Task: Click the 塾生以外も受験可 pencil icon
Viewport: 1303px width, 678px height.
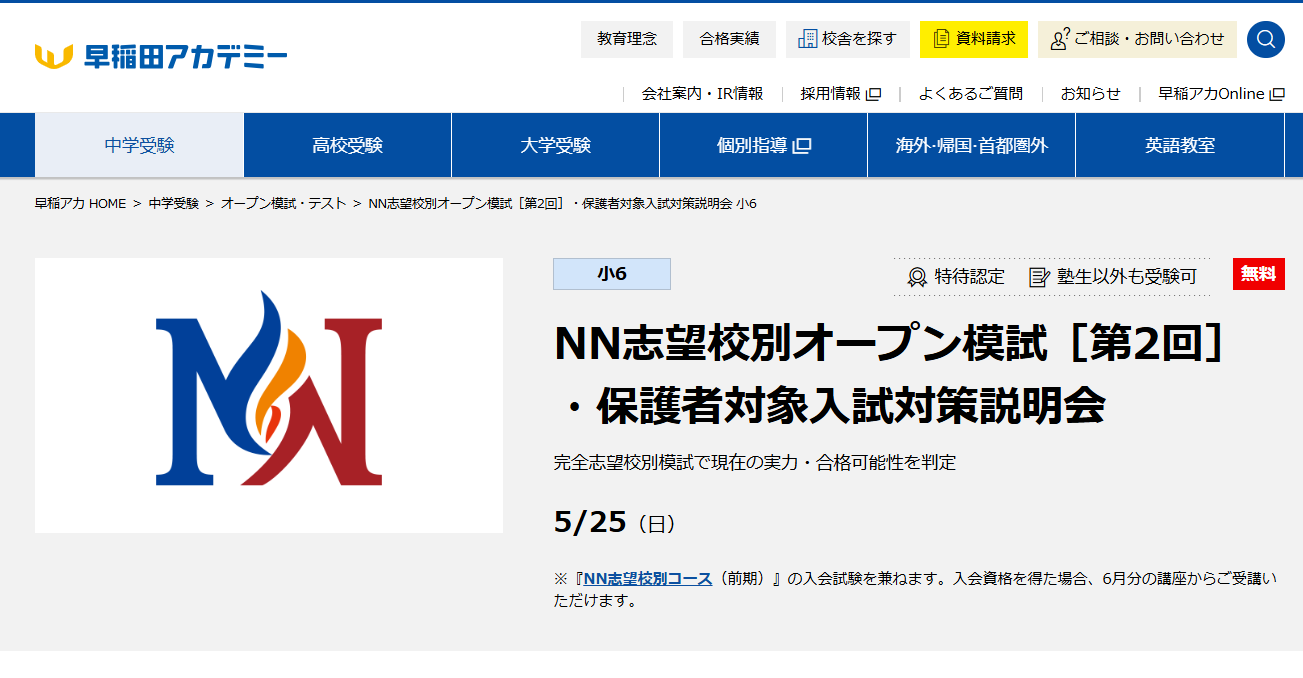Action: 1037,276
